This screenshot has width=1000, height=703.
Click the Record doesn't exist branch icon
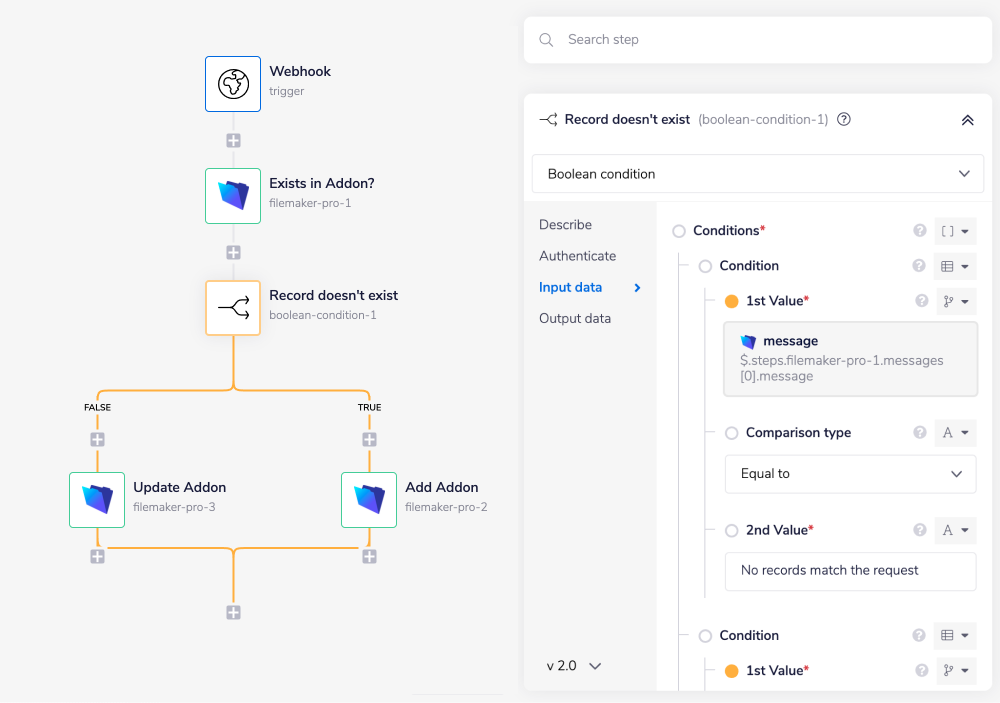click(233, 308)
